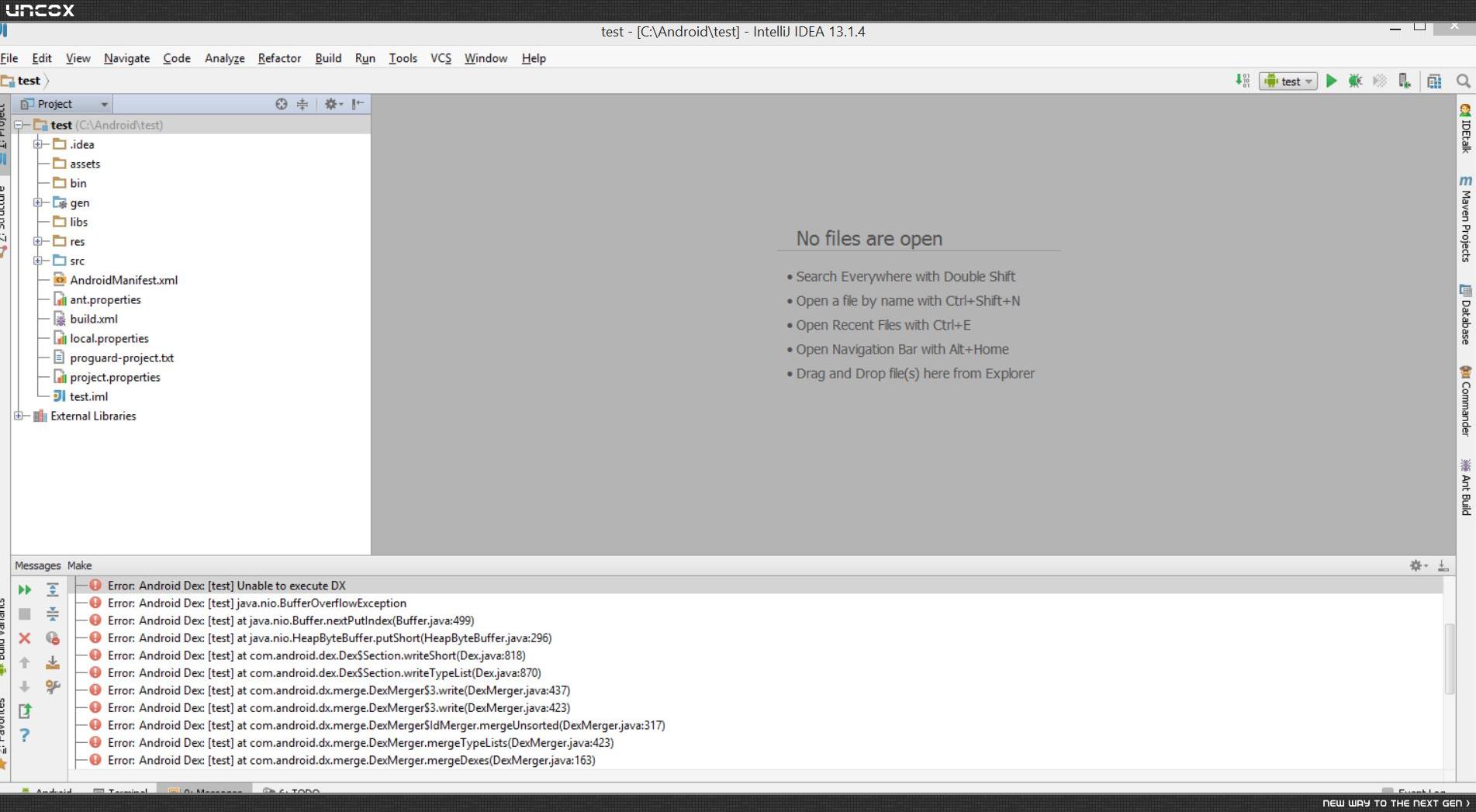This screenshot has width=1476, height=812.
Task: Expand External Libraries node
Action: (x=18, y=416)
